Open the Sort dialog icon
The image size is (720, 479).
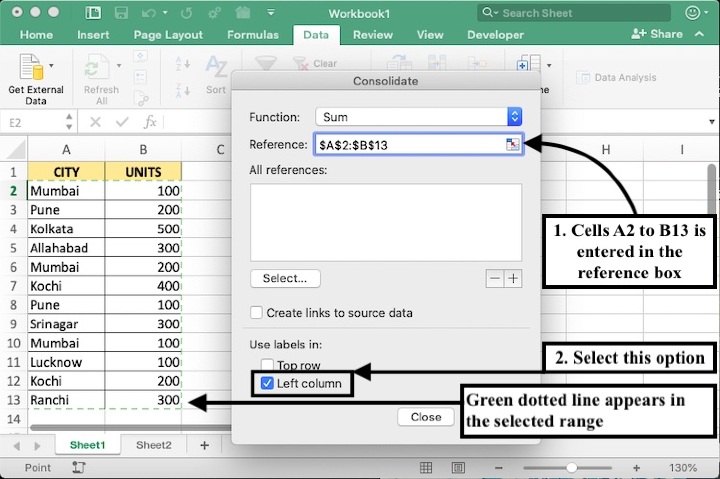tap(216, 67)
